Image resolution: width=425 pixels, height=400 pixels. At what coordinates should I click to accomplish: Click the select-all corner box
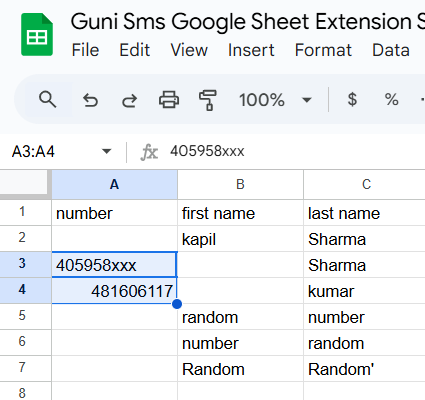click(24, 183)
